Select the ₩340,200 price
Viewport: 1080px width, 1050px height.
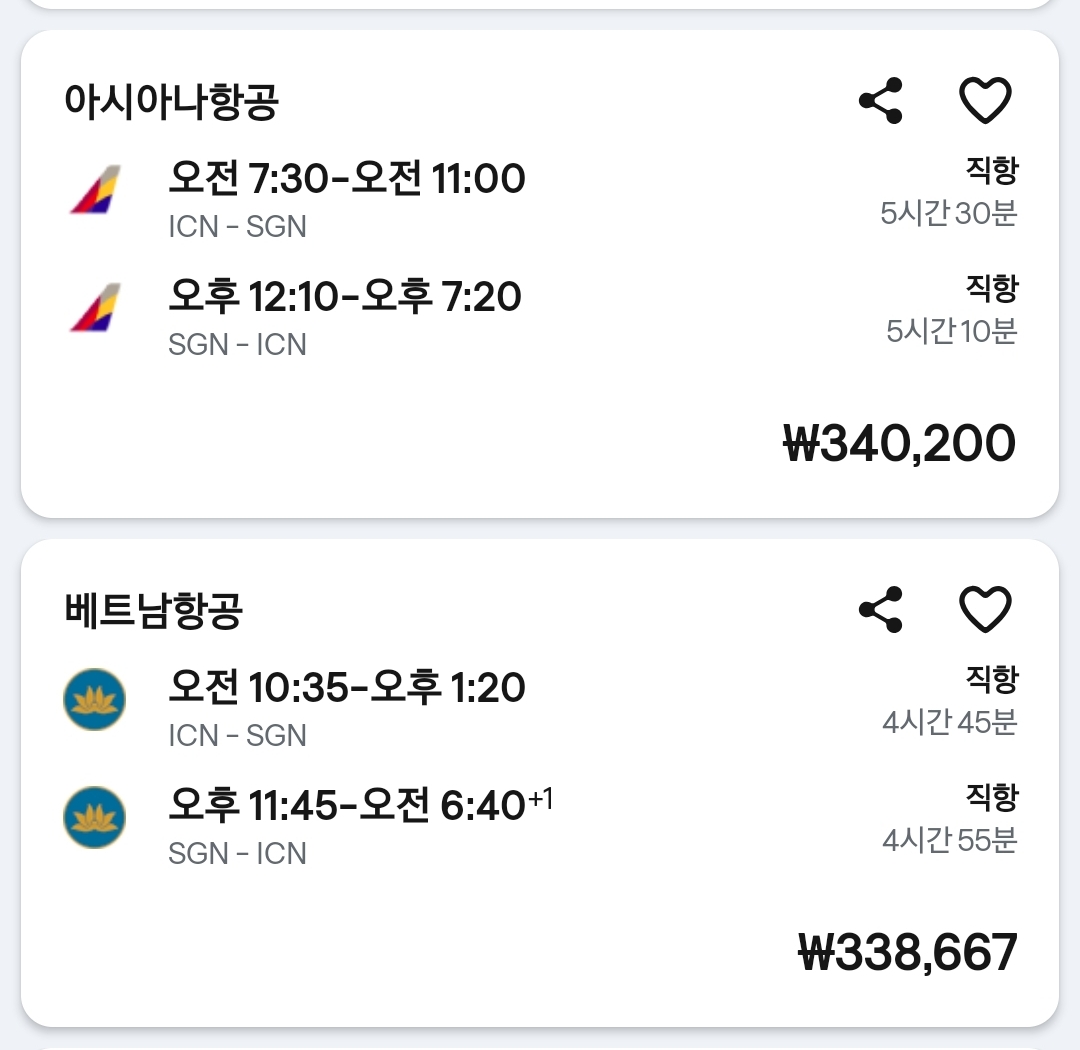[x=899, y=444]
